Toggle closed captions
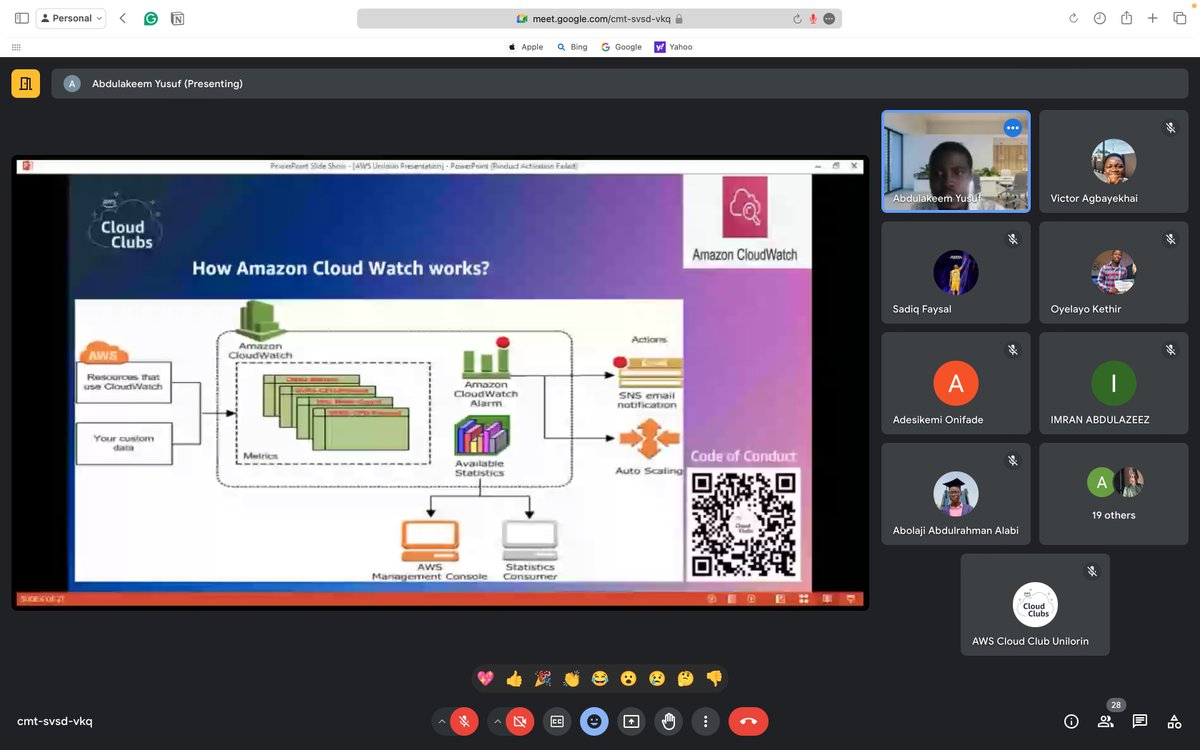1200x750 pixels. 557,721
